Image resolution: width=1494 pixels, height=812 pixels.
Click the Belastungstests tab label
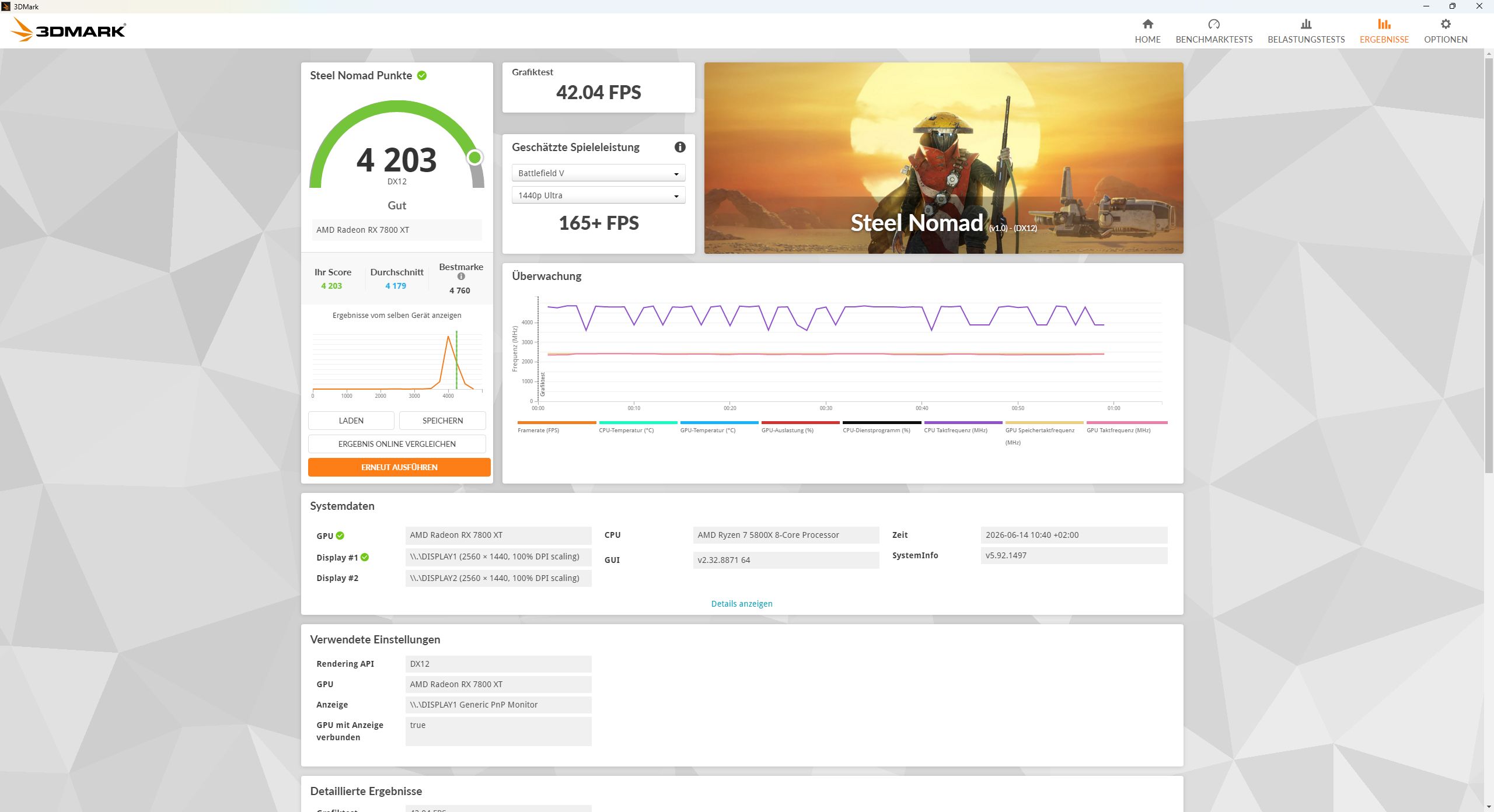(x=1306, y=40)
